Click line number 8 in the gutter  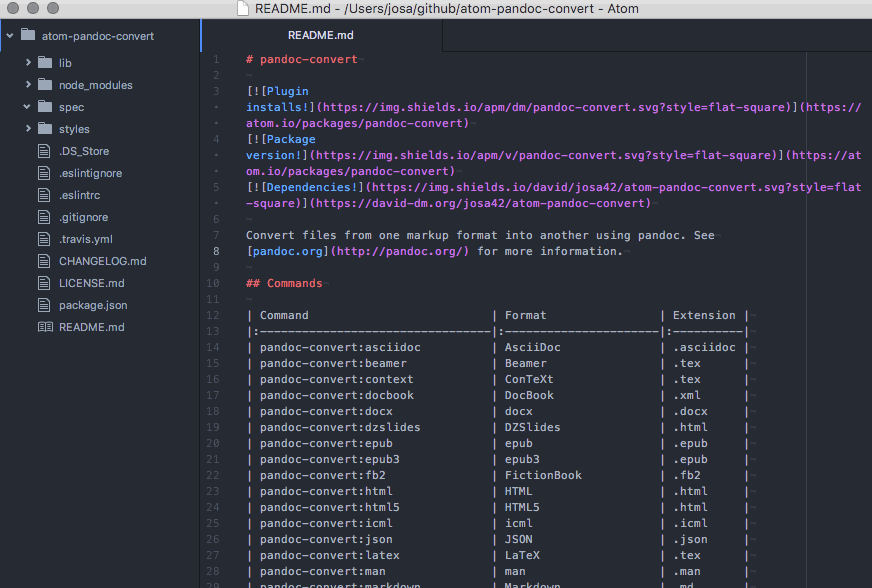click(216, 251)
